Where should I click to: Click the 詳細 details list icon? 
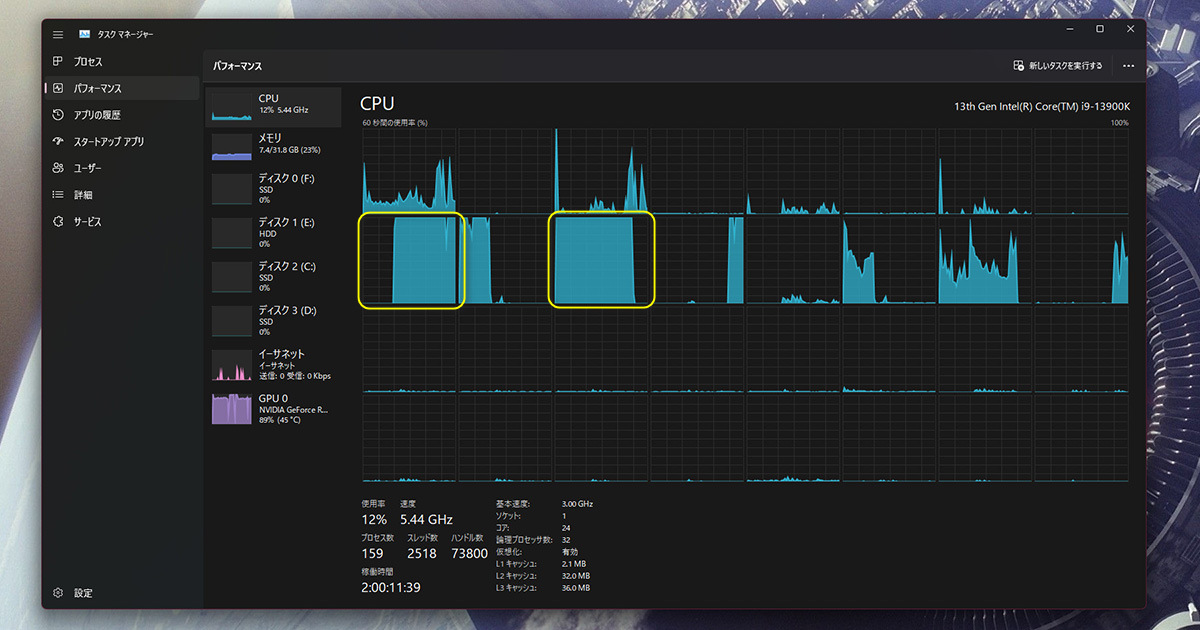pos(58,195)
